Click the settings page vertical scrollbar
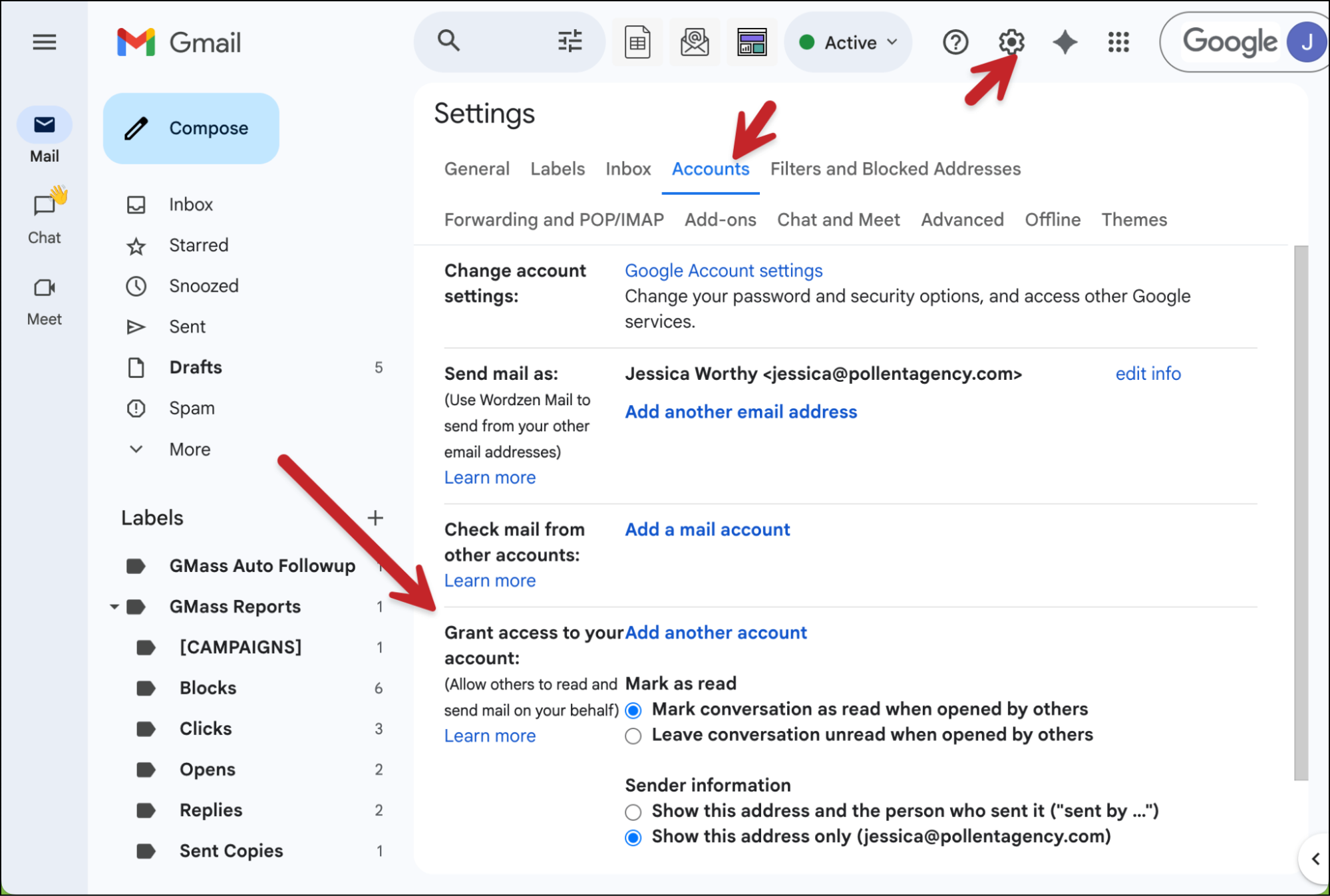 pyautogui.click(x=1301, y=512)
